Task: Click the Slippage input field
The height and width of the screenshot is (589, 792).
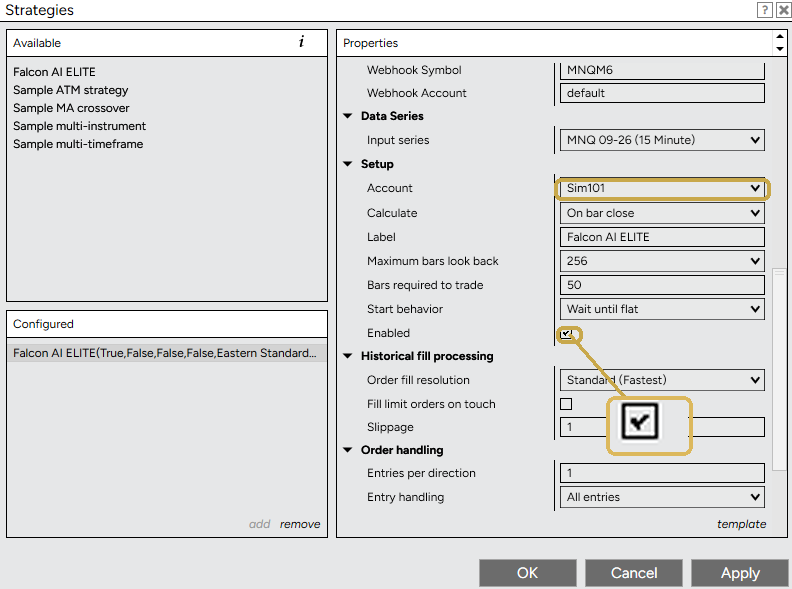Action: [x=662, y=427]
